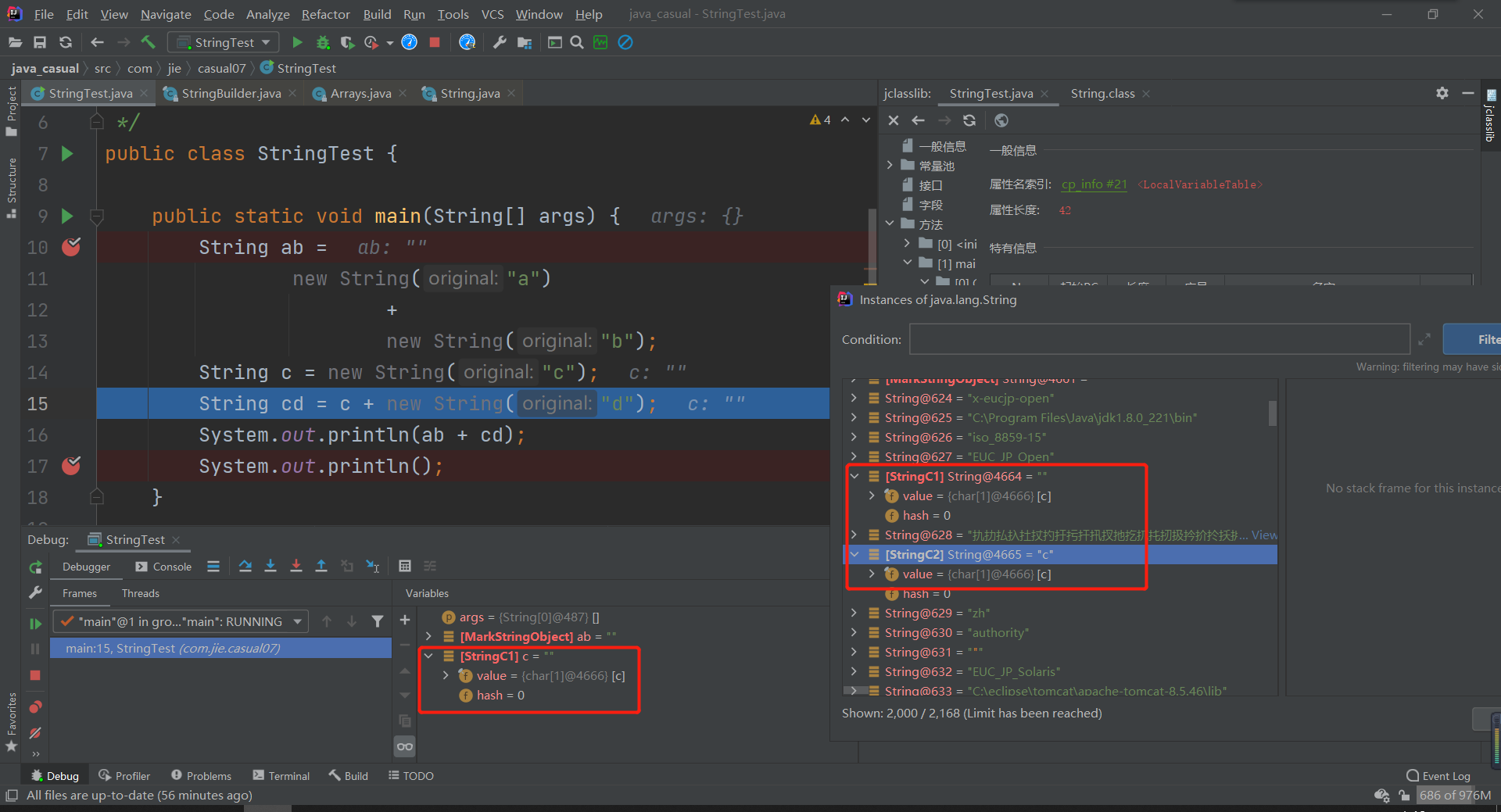Select main:15 StringTest stack frame
Screen dimensions: 1501x812
[220, 648]
